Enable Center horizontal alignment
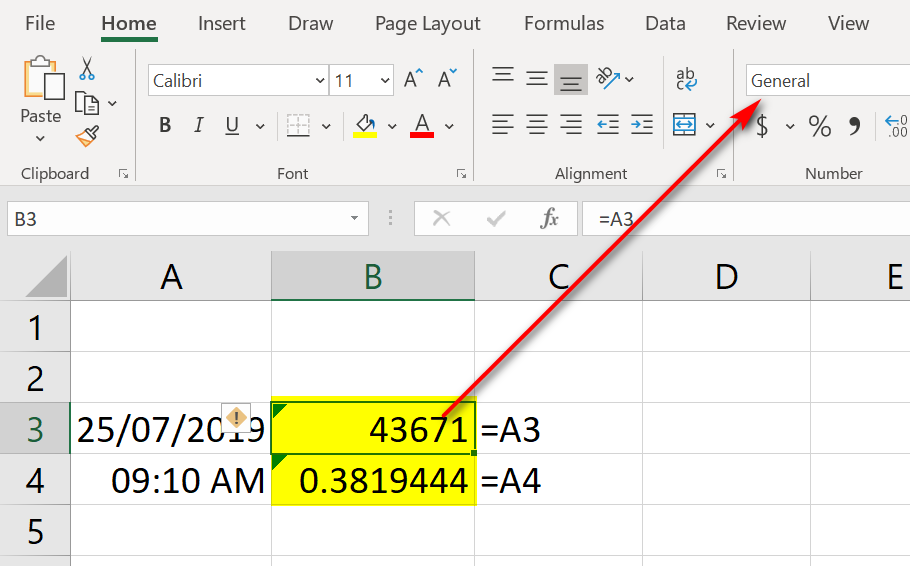This screenshot has width=910, height=566. click(x=537, y=125)
